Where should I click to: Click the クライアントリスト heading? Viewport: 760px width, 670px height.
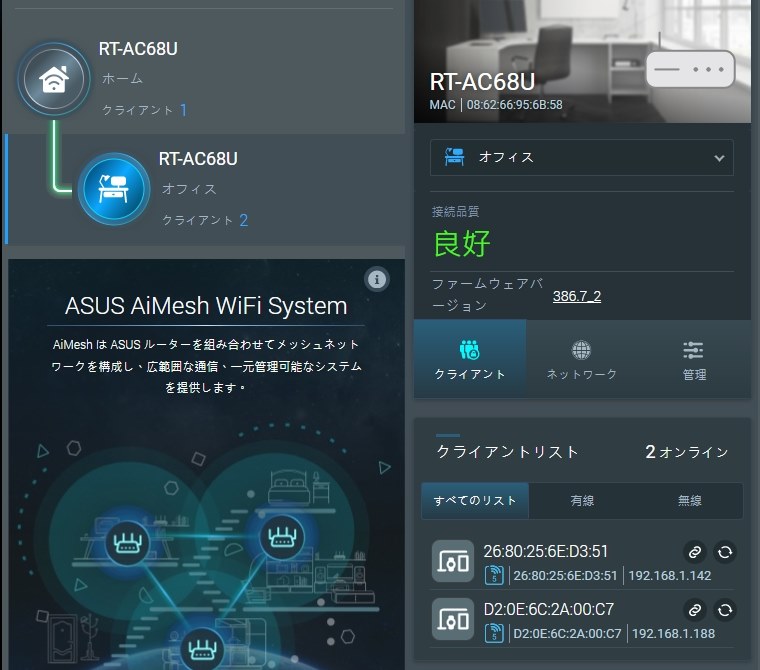[x=507, y=452]
